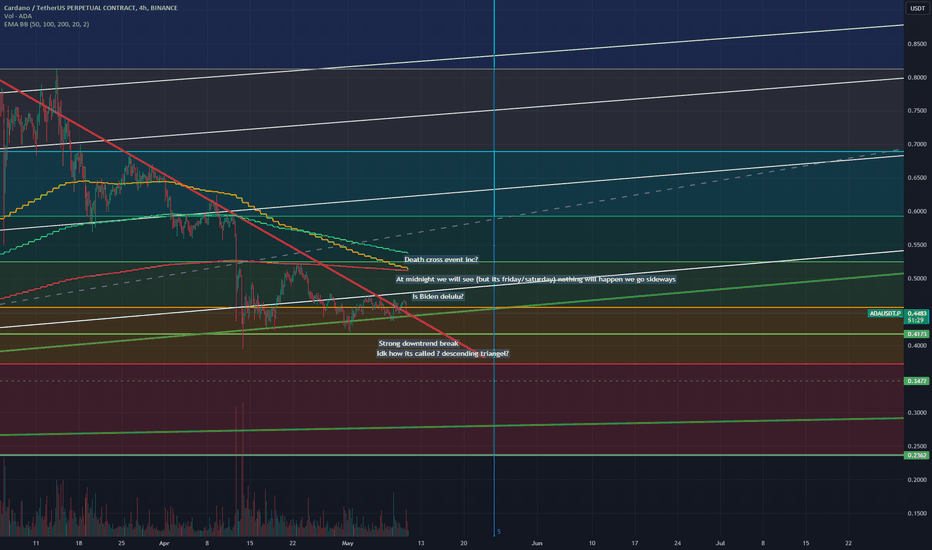Click the 0.7500 price axis value
The width and height of the screenshot is (932, 550).
(917, 111)
